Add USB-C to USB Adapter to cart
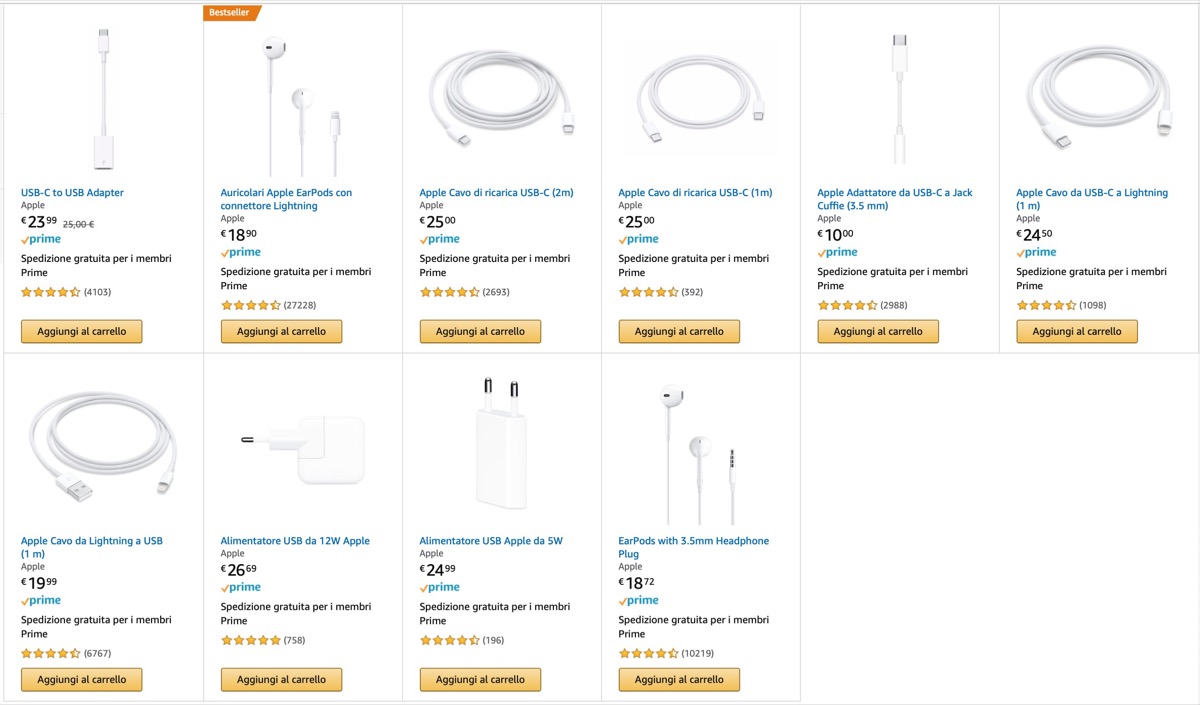Screen dimensions: 1200x705 (82, 331)
